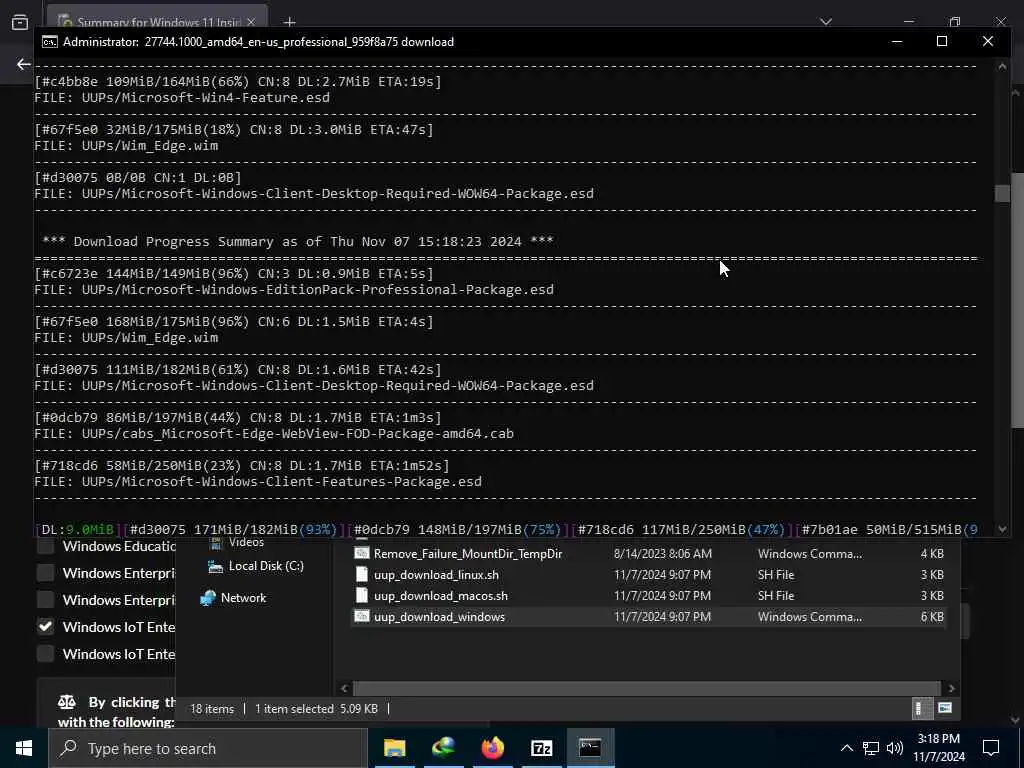Click the uup_download_windows file icon

click(362, 616)
